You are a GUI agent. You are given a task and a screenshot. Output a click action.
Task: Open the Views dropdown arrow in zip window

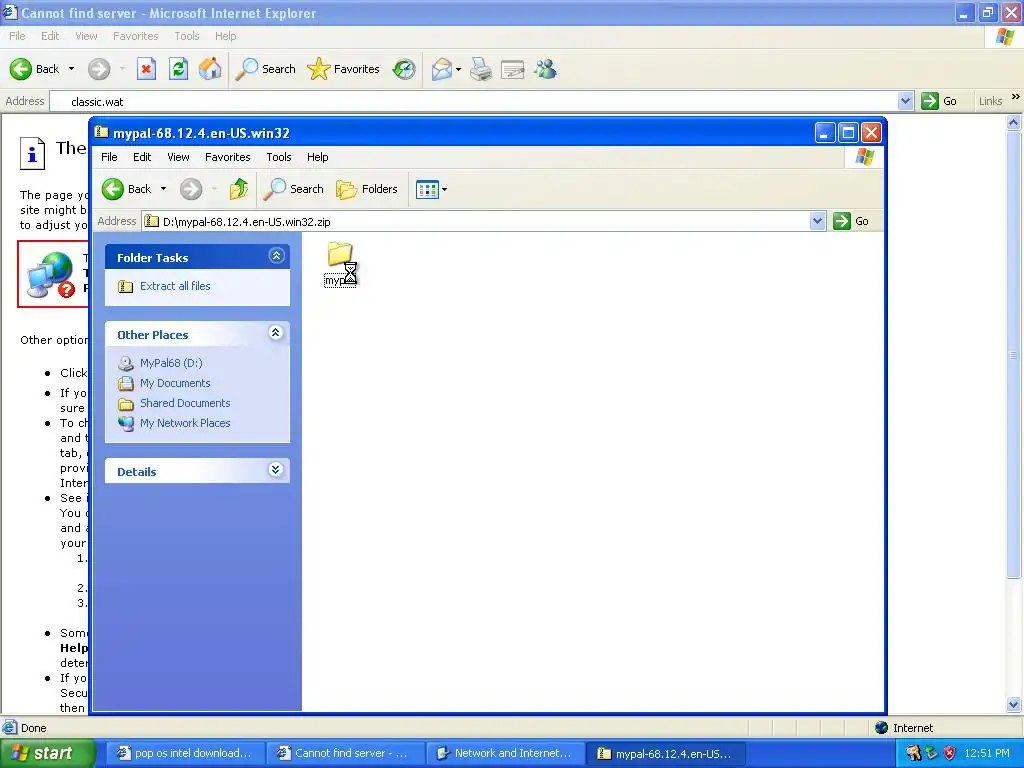tap(445, 189)
